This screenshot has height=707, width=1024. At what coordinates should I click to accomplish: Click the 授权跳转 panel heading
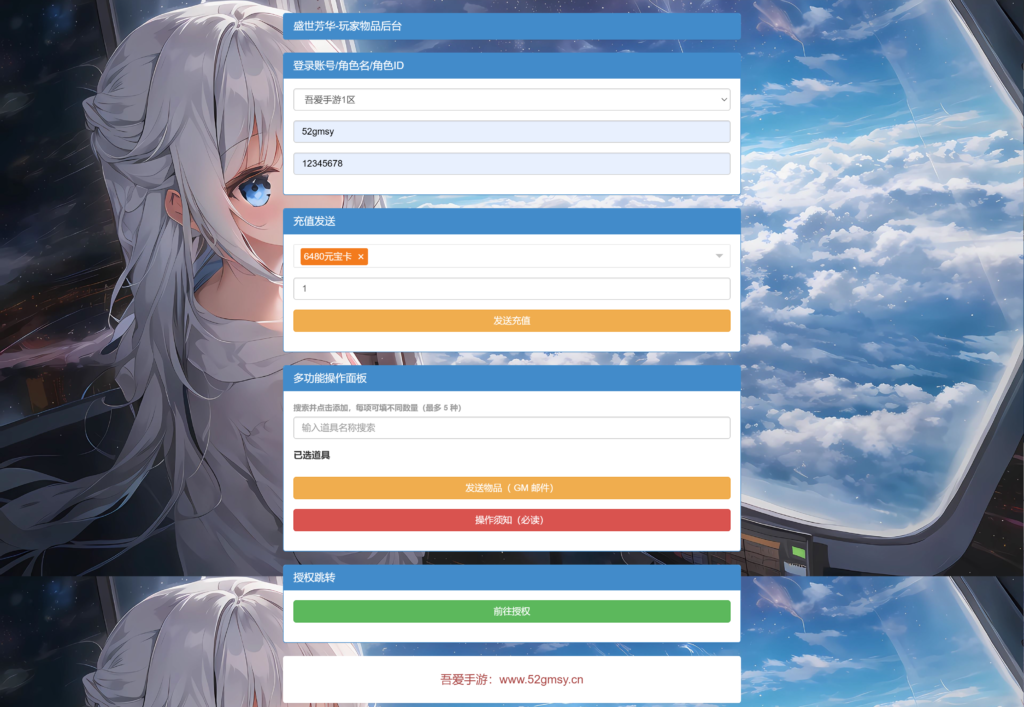click(314, 577)
